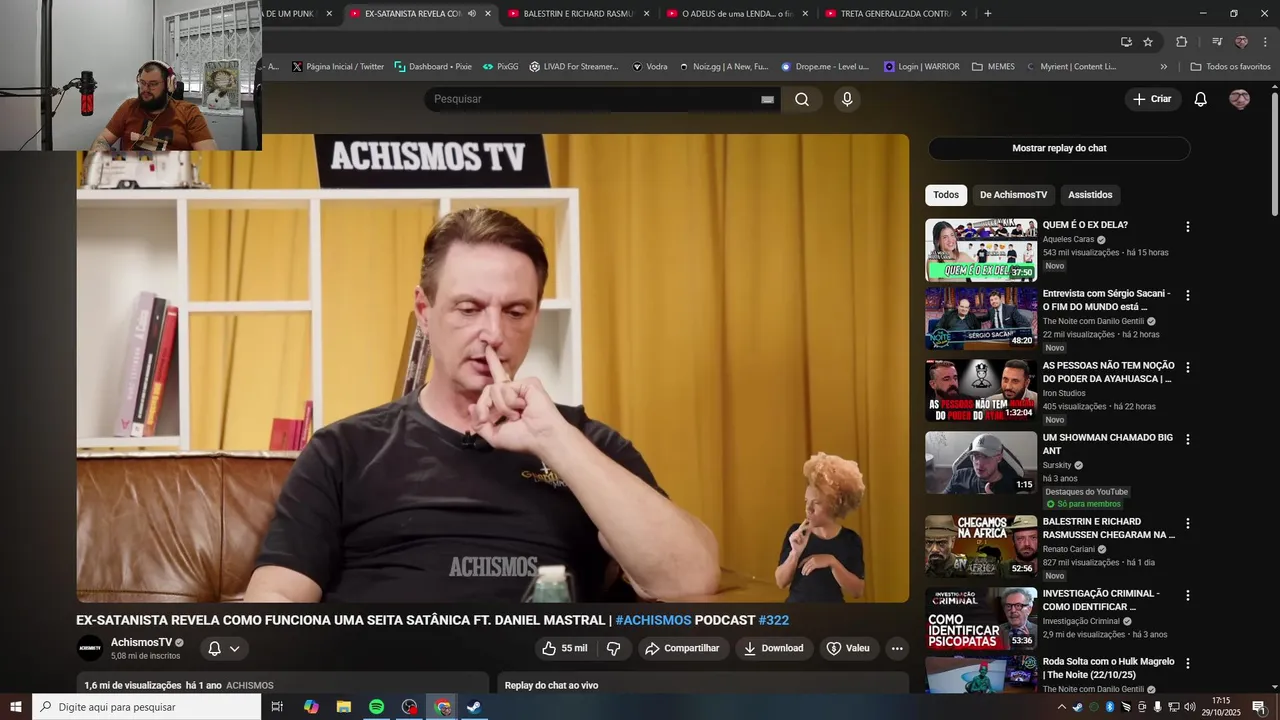Open AchismosTV channel avatar
The image size is (1280, 720).
(x=90, y=648)
